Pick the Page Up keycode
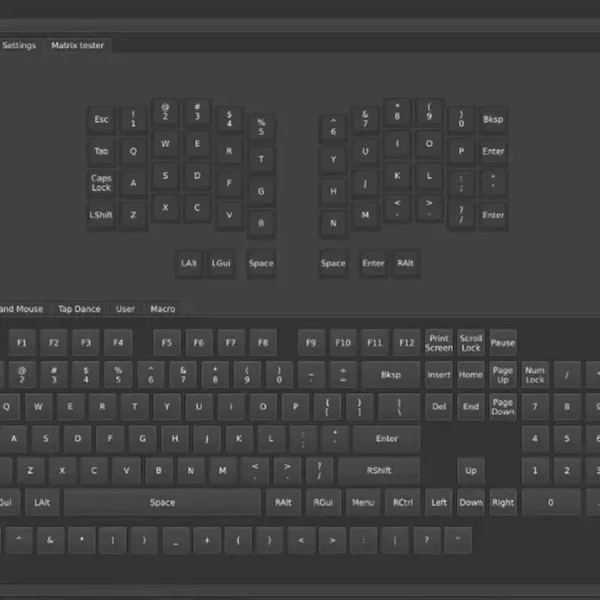600x600 pixels. 503,375
